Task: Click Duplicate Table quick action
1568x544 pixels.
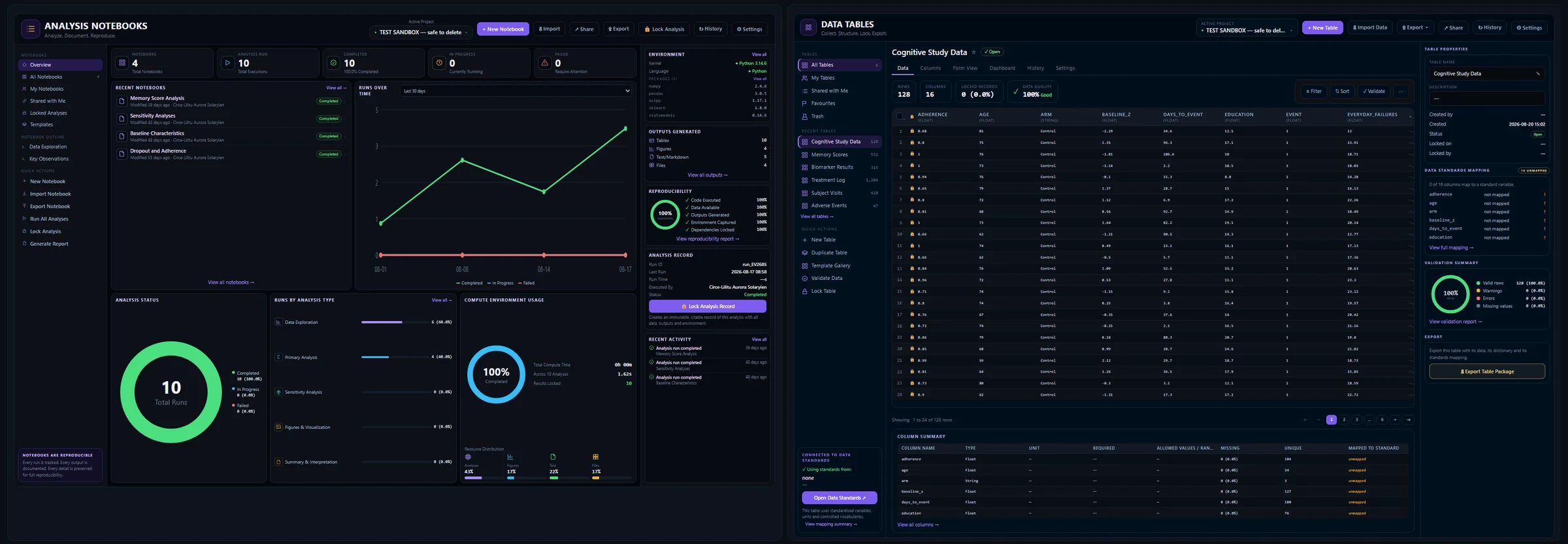Action: coord(840,252)
